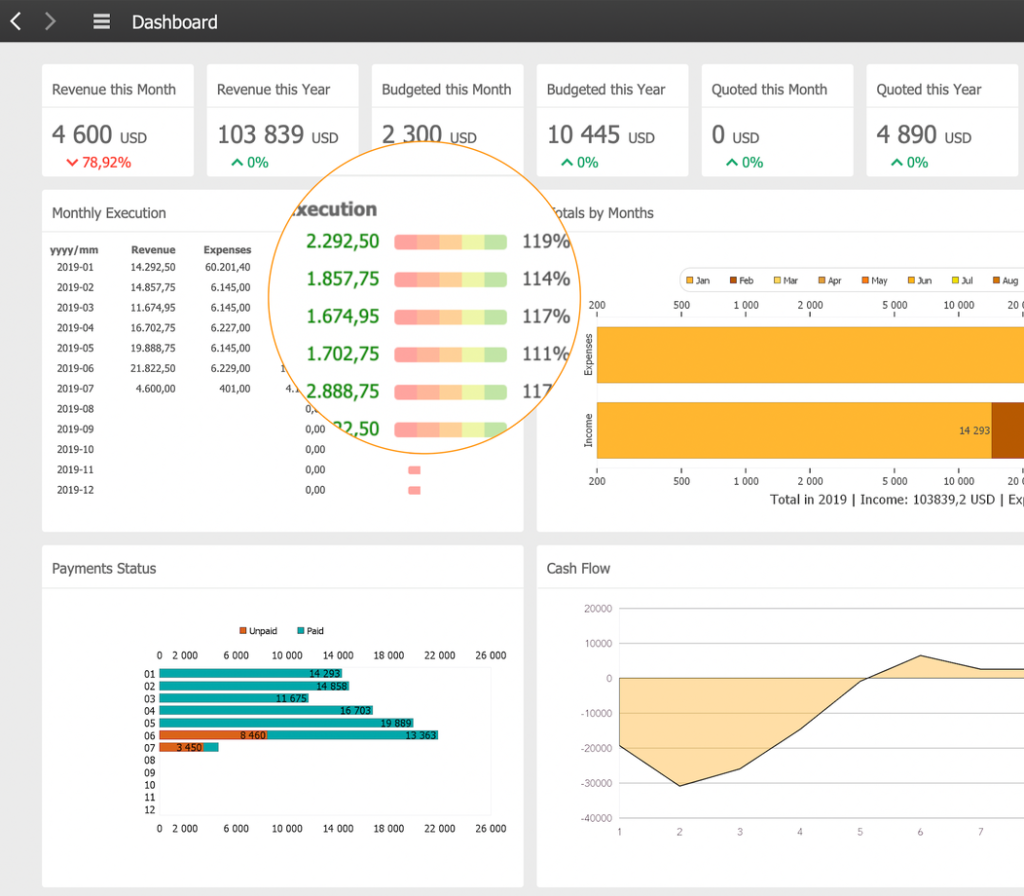Click red down arrow under Revenue this Month
The height and width of the screenshot is (896, 1024).
coord(71,162)
